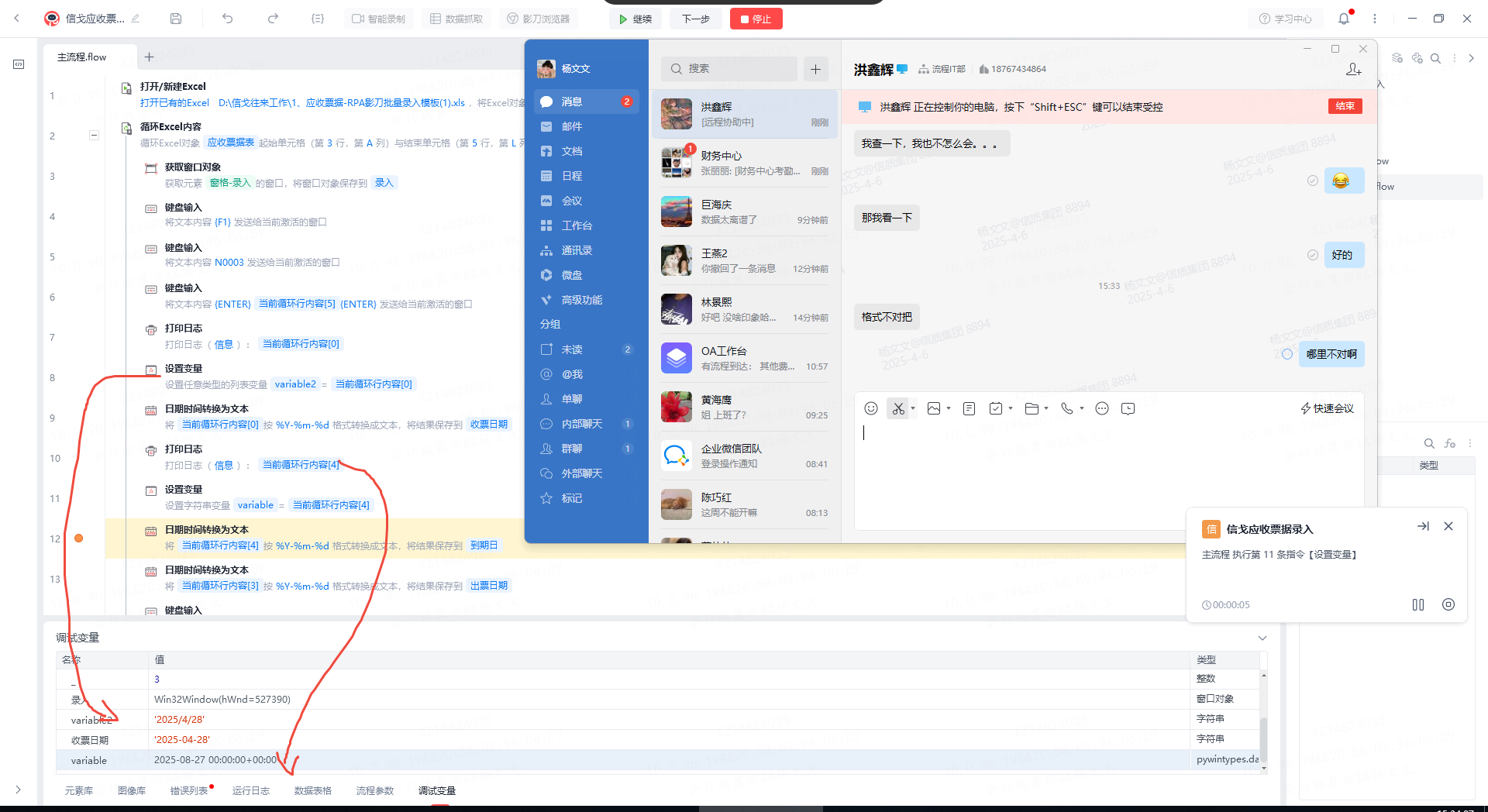
Task: Open 工作台 workbench in chat sidebar
Action: click(x=587, y=225)
